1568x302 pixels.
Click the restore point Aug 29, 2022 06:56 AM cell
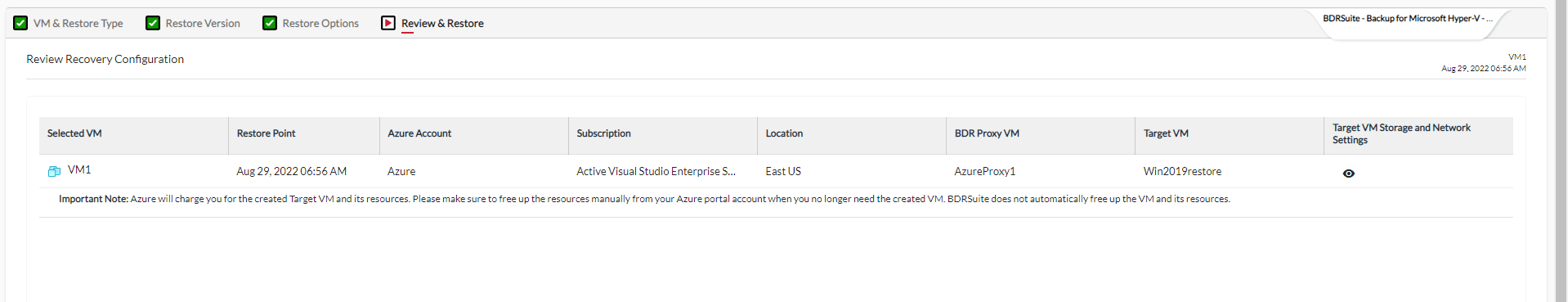[x=291, y=171]
